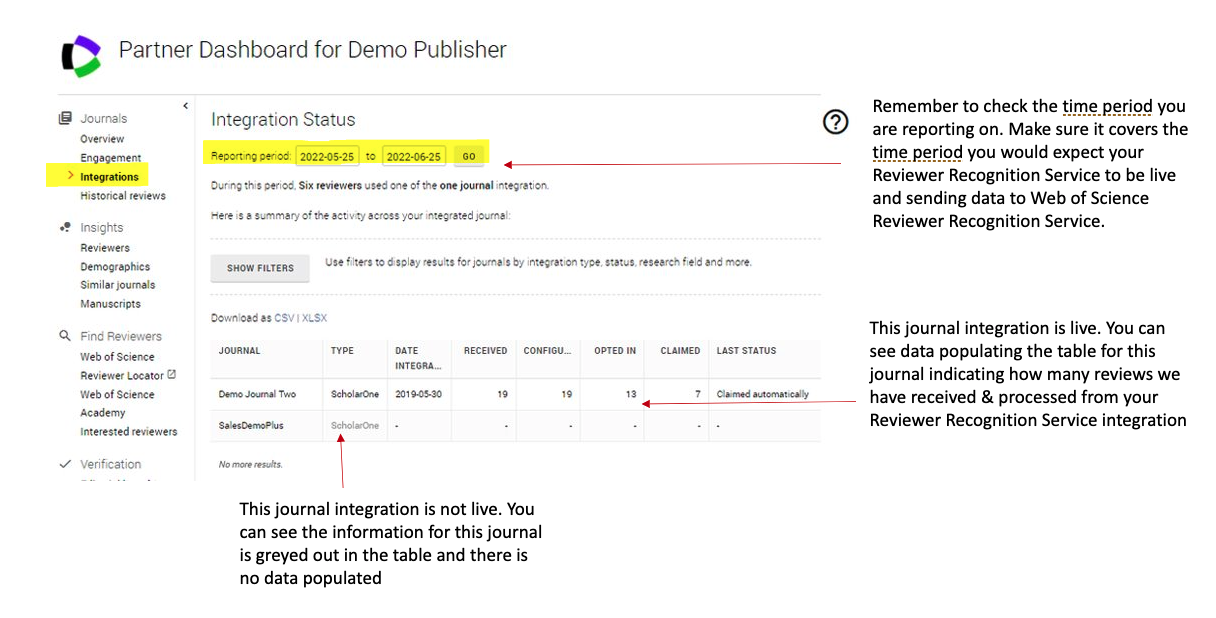Open Web of Science Academy link
Viewport: 1216px width, 618px height.
[x=117, y=404]
